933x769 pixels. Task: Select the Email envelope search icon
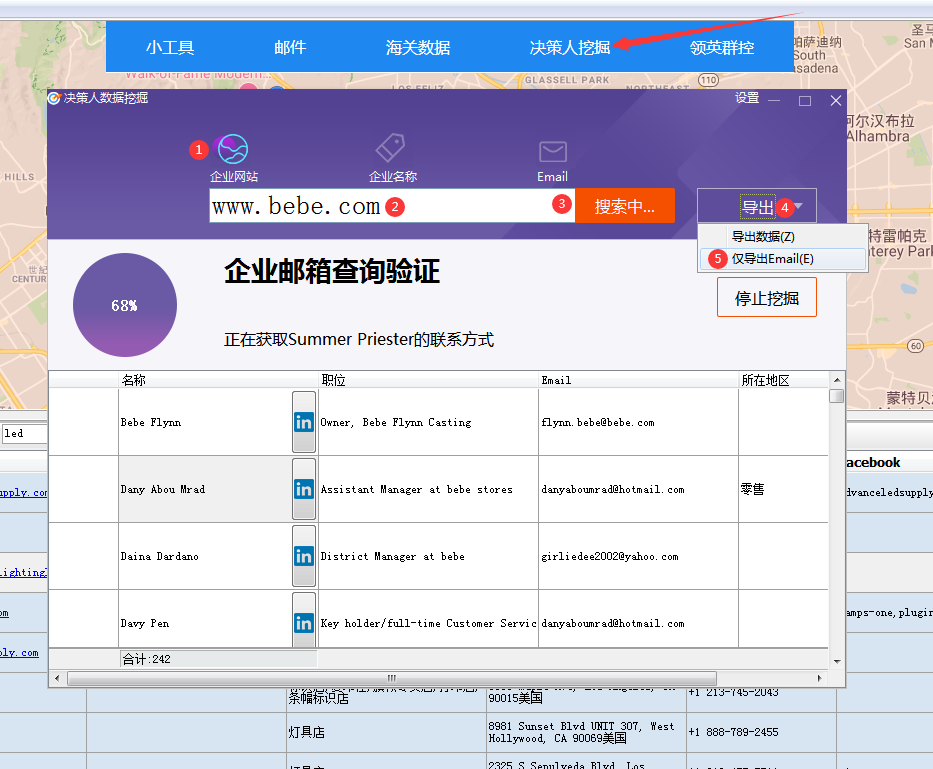(x=553, y=152)
